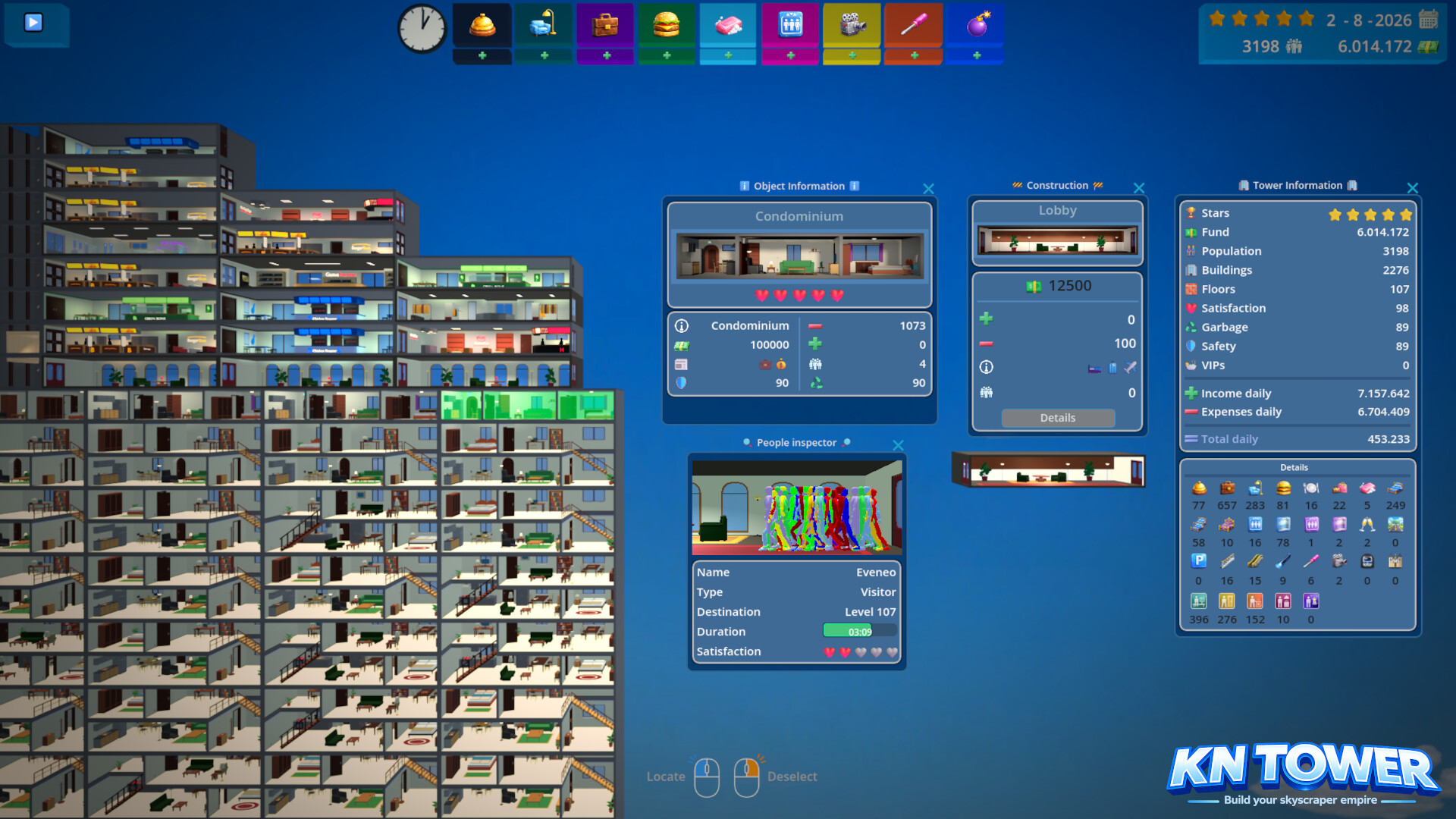Expand the plus under the bomb icon
This screenshot has height=819, width=1456.
pos(976,56)
